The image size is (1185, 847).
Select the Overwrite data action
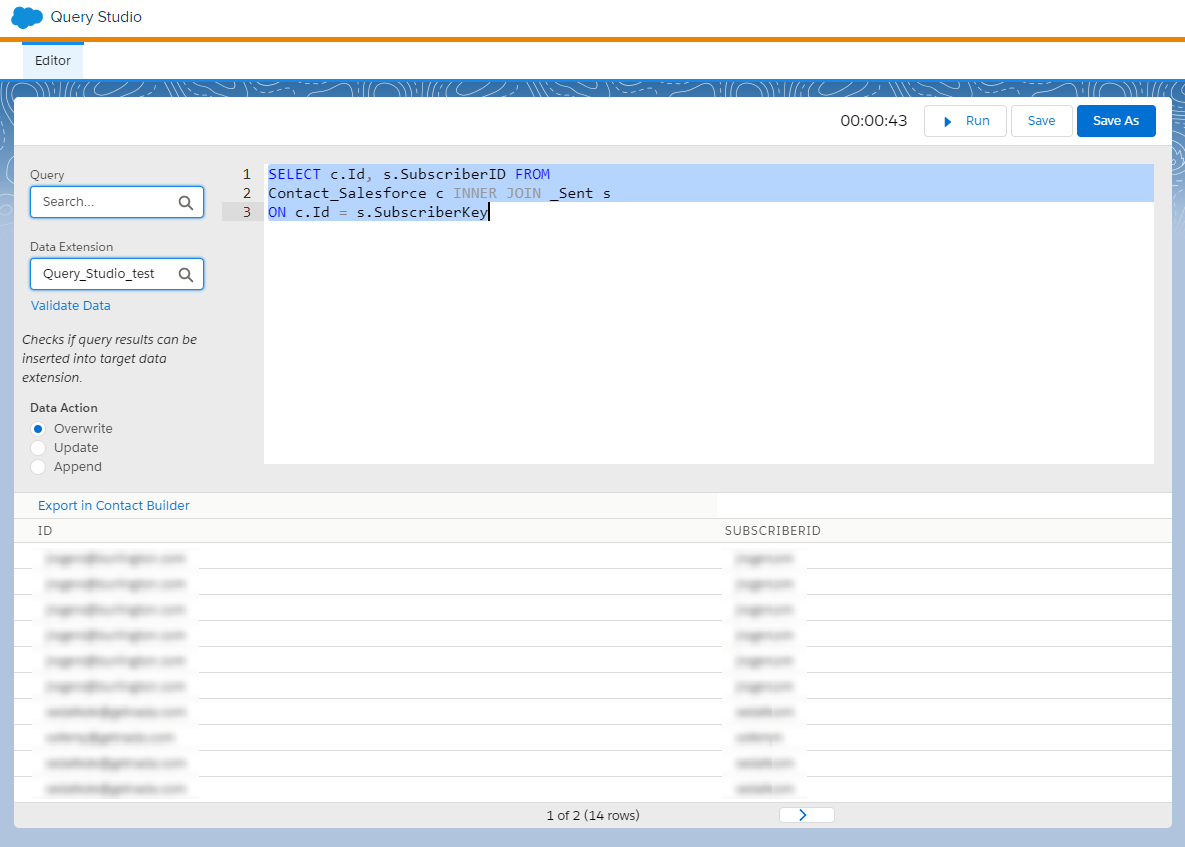39,429
